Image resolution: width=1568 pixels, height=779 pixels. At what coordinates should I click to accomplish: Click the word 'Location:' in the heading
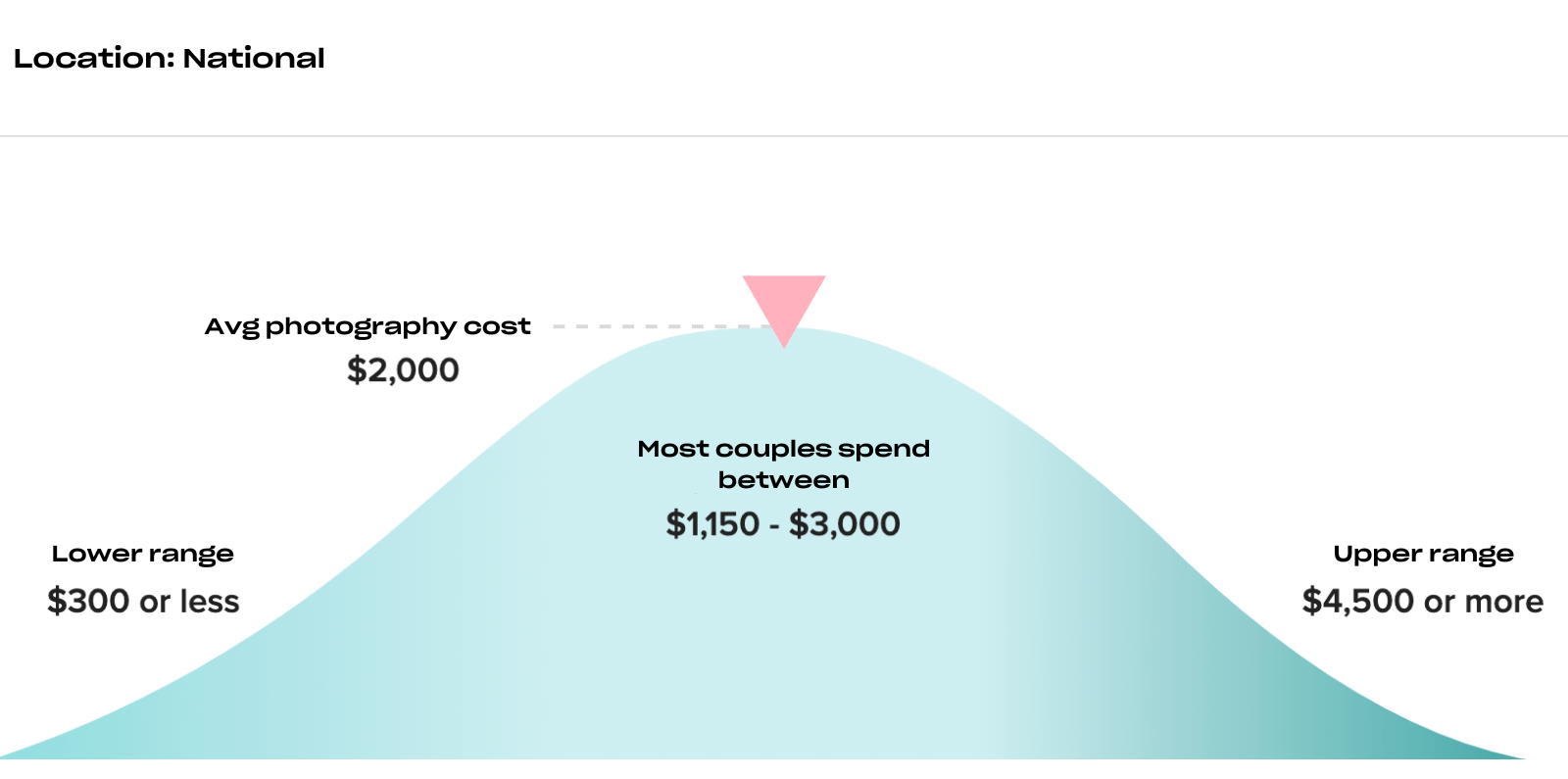(x=94, y=58)
